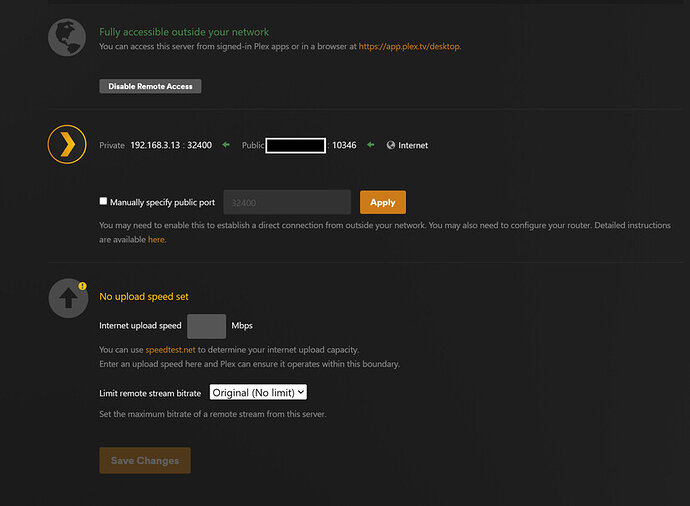This screenshot has width=690, height=506.
Task: Click the private IP 192.168.3.13 text
Action: [x=155, y=145]
